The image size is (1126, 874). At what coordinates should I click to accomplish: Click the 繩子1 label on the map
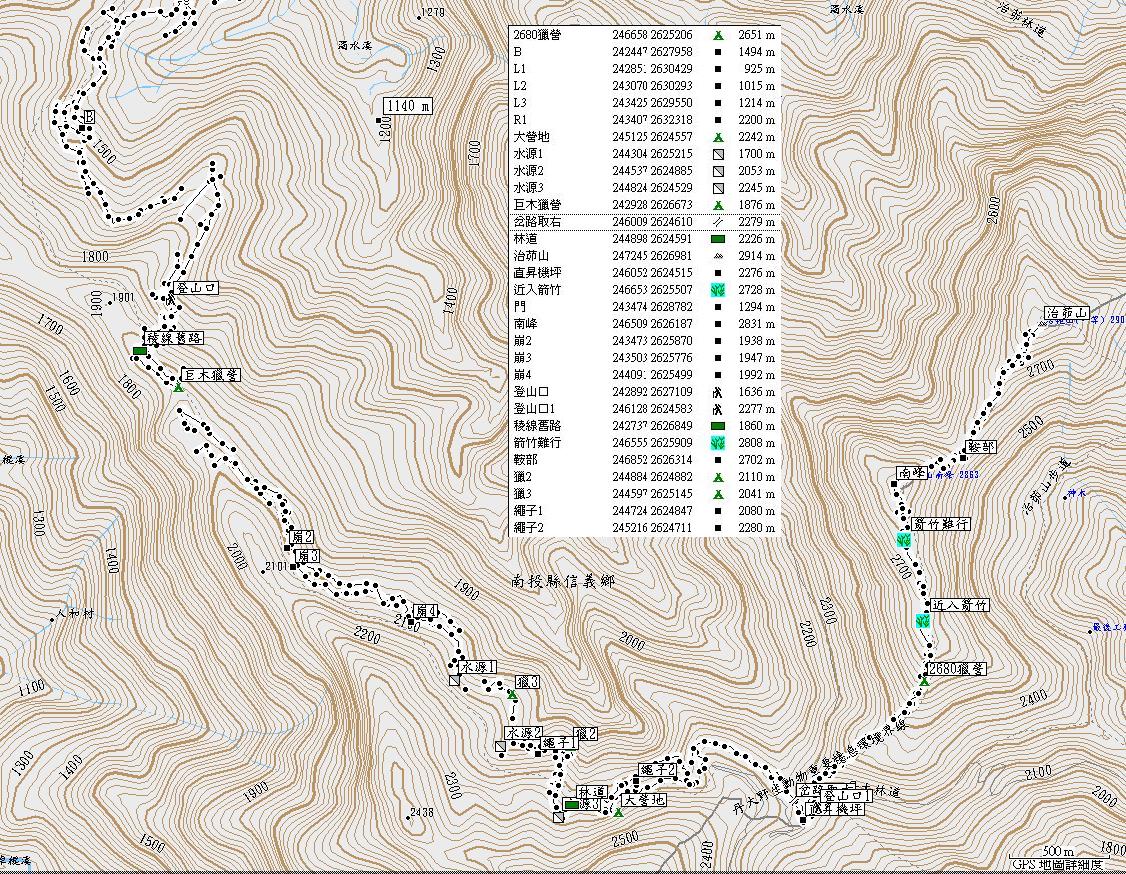(x=559, y=743)
